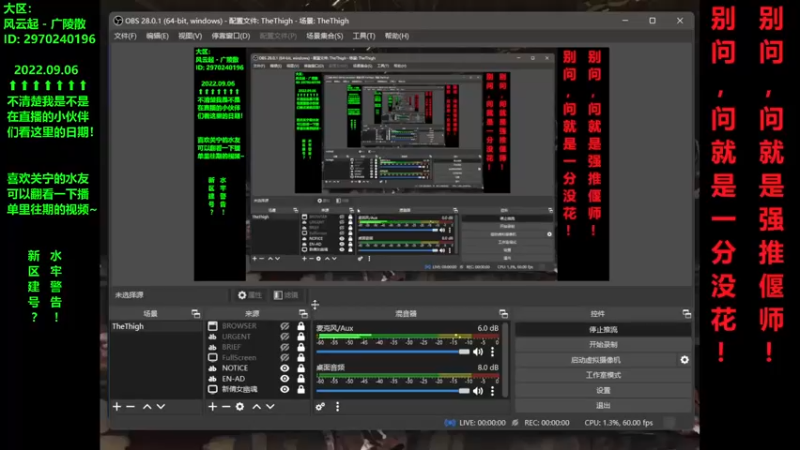The width and height of the screenshot is (800, 450).
Task: Hide the EN-AD source via eye icon
Action: pyautogui.click(x=285, y=379)
